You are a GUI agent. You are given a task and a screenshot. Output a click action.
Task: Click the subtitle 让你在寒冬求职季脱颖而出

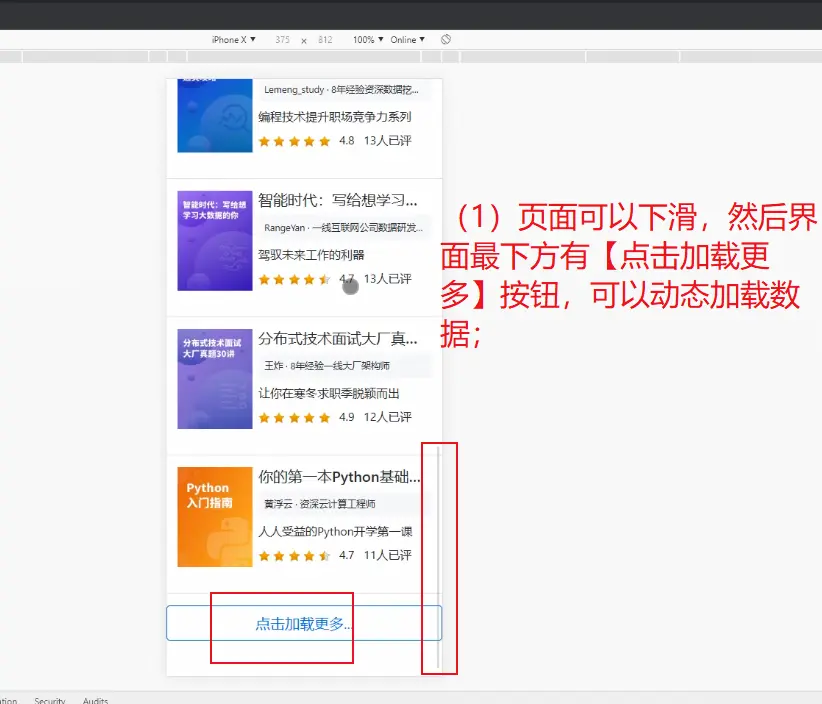[329, 393]
